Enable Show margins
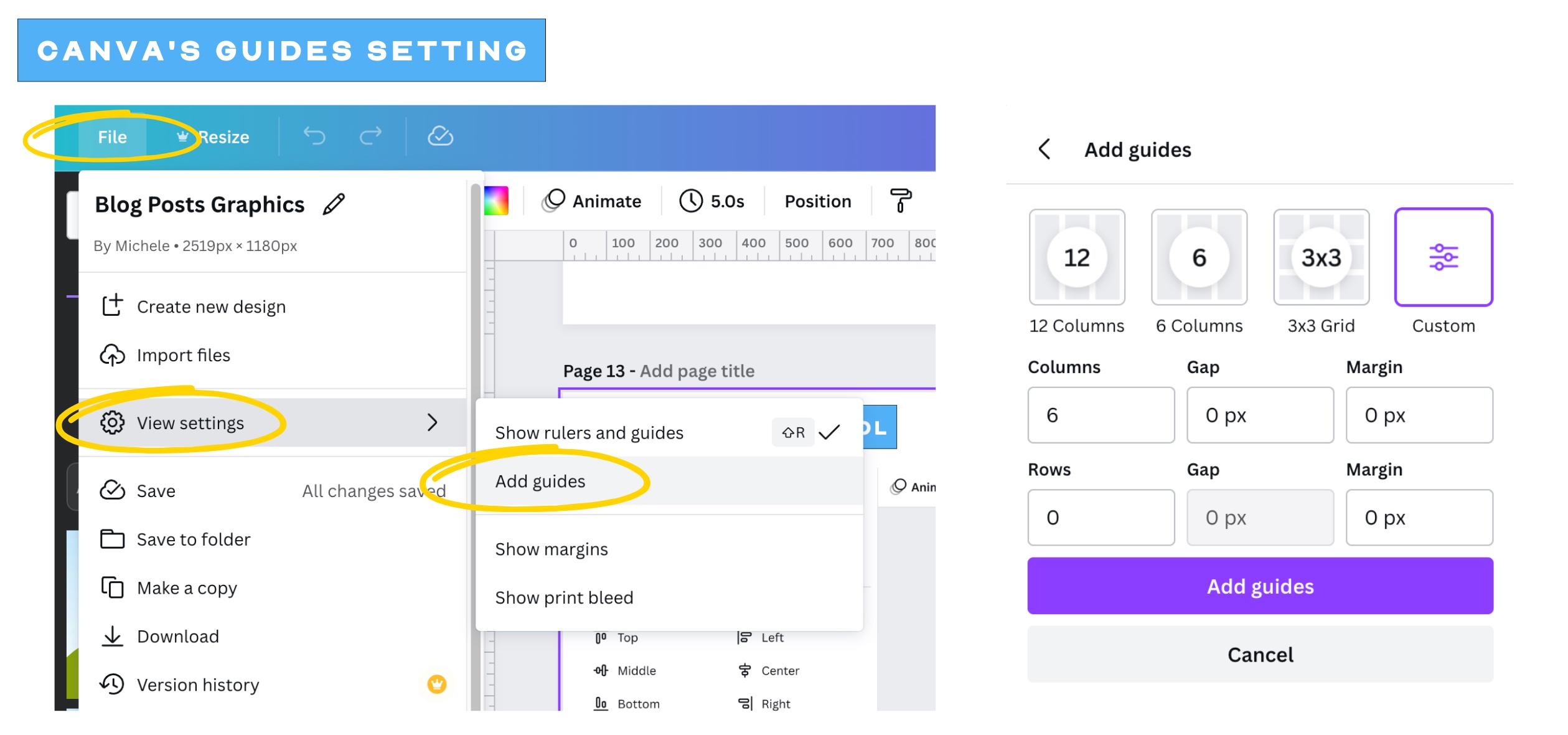Screen dimensions: 1568x735 point(551,549)
